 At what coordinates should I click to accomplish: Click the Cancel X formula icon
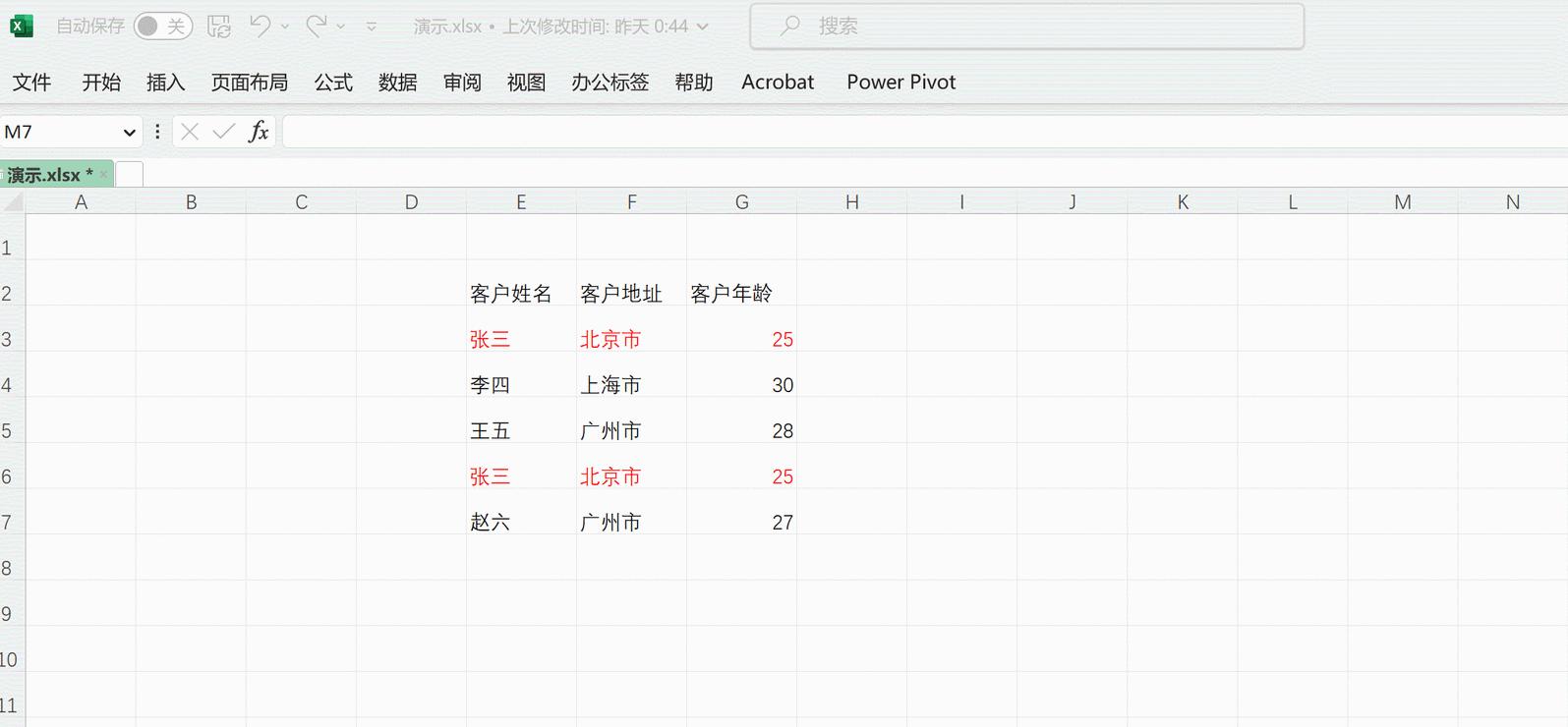click(190, 132)
